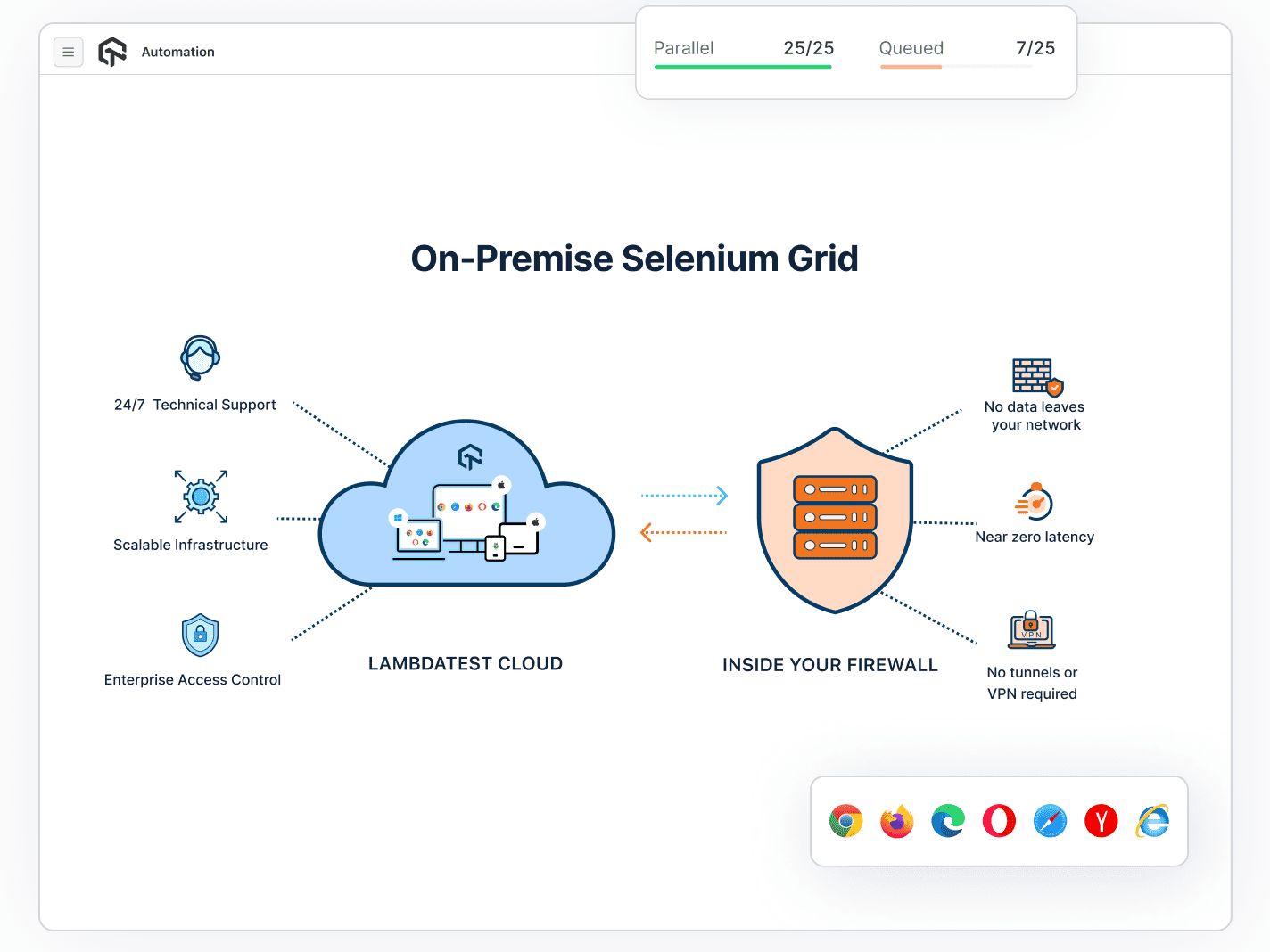This screenshot has width=1270, height=952.
Task: Click the Parallel label
Action: [684, 48]
